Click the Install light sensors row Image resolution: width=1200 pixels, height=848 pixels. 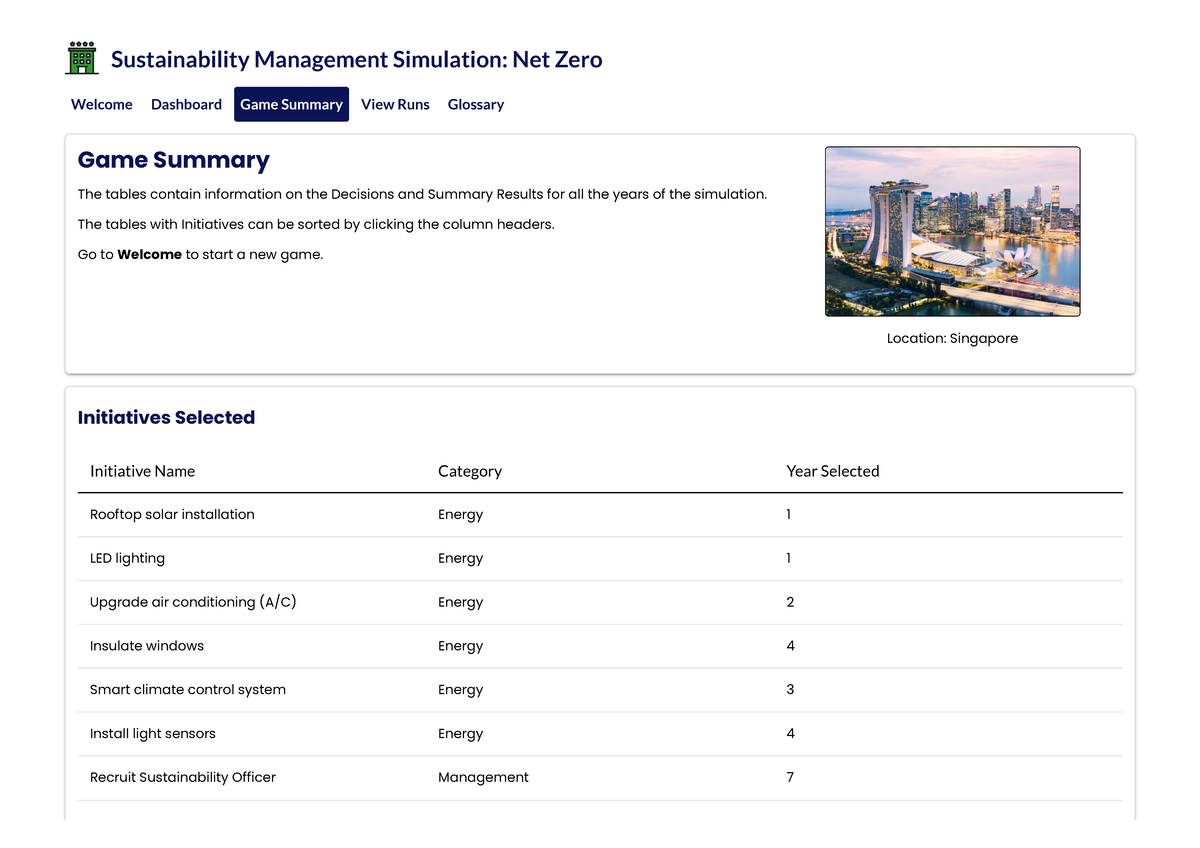pyautogui.click(x=153, y=733)
